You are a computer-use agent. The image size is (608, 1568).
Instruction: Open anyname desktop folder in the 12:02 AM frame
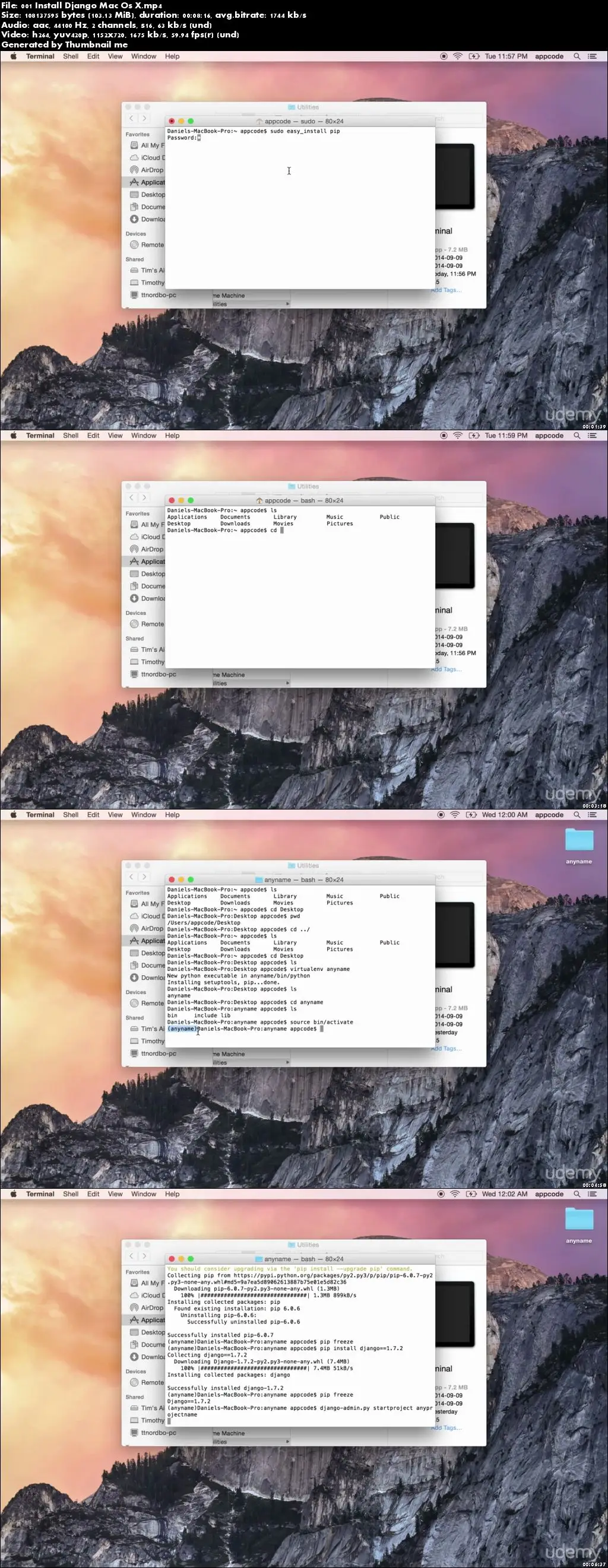[579, 1226]
